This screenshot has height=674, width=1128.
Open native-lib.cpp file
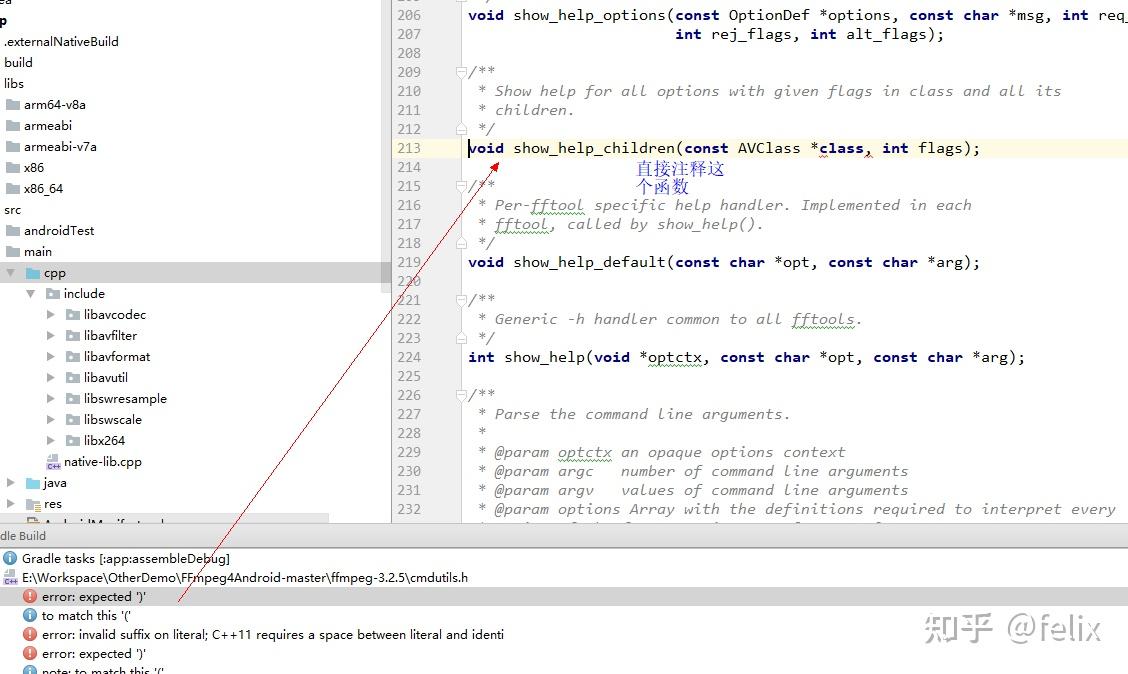pos(103,462)
